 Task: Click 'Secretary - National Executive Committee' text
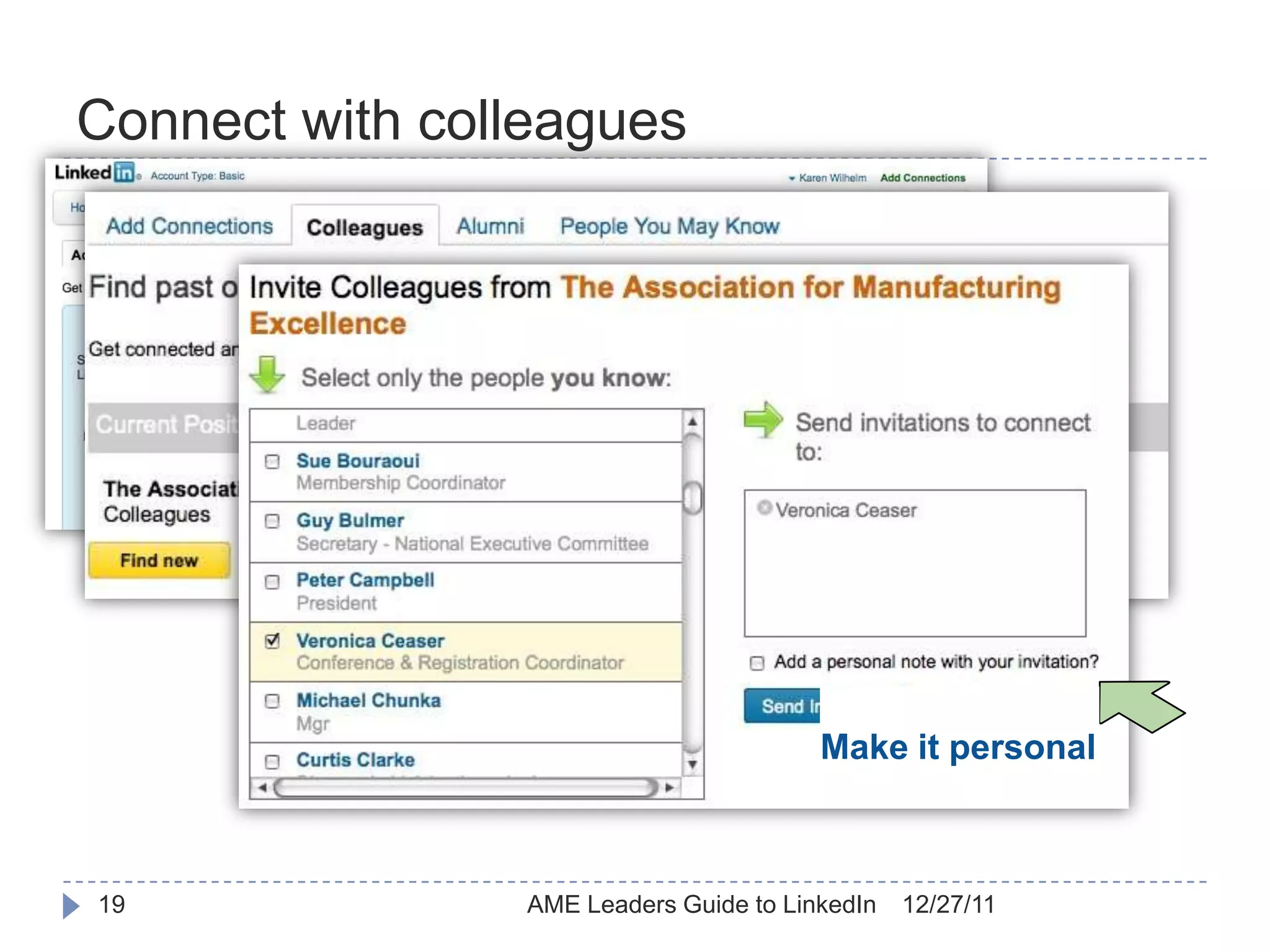click(473, 544)
